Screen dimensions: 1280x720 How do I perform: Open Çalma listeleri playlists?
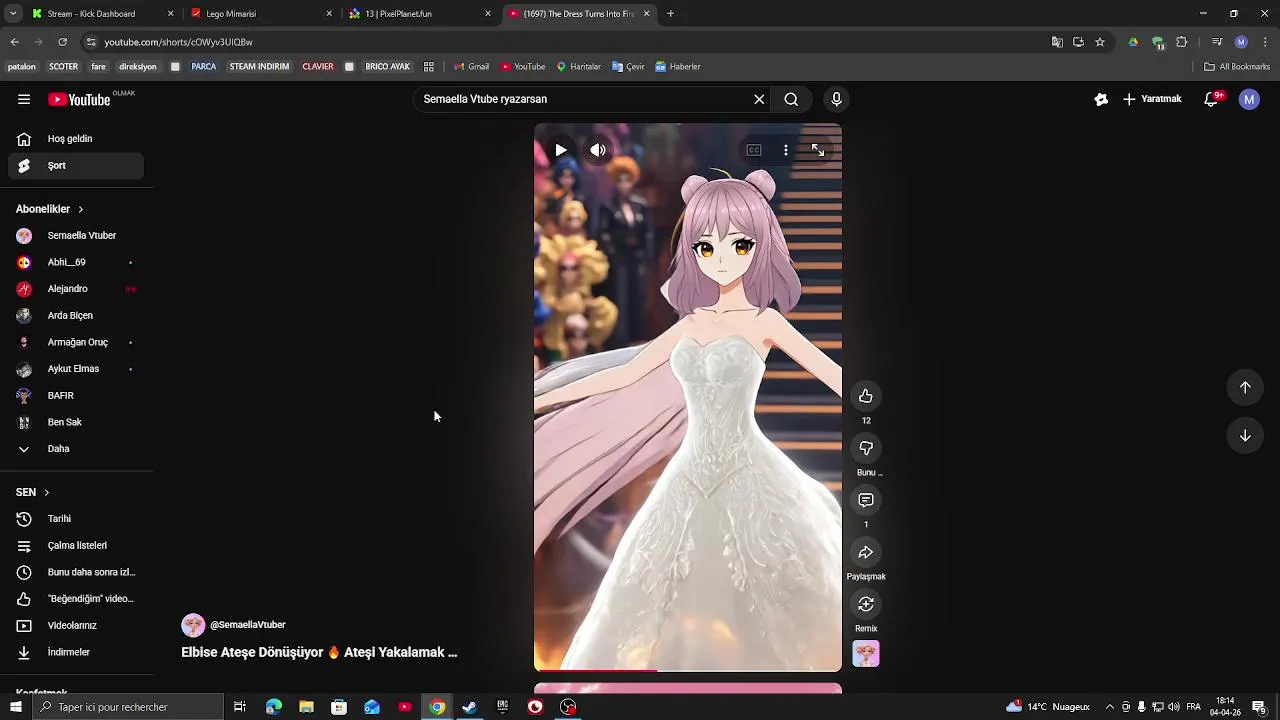[76, 546]
